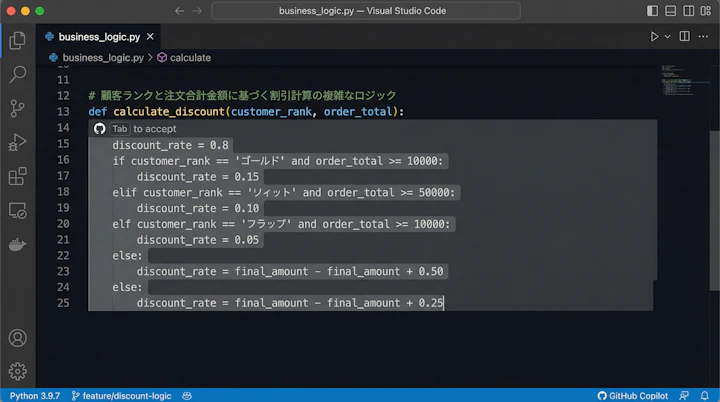720x402 pixels.
Task: Split the editor to the right
Action: click(685, 36)
